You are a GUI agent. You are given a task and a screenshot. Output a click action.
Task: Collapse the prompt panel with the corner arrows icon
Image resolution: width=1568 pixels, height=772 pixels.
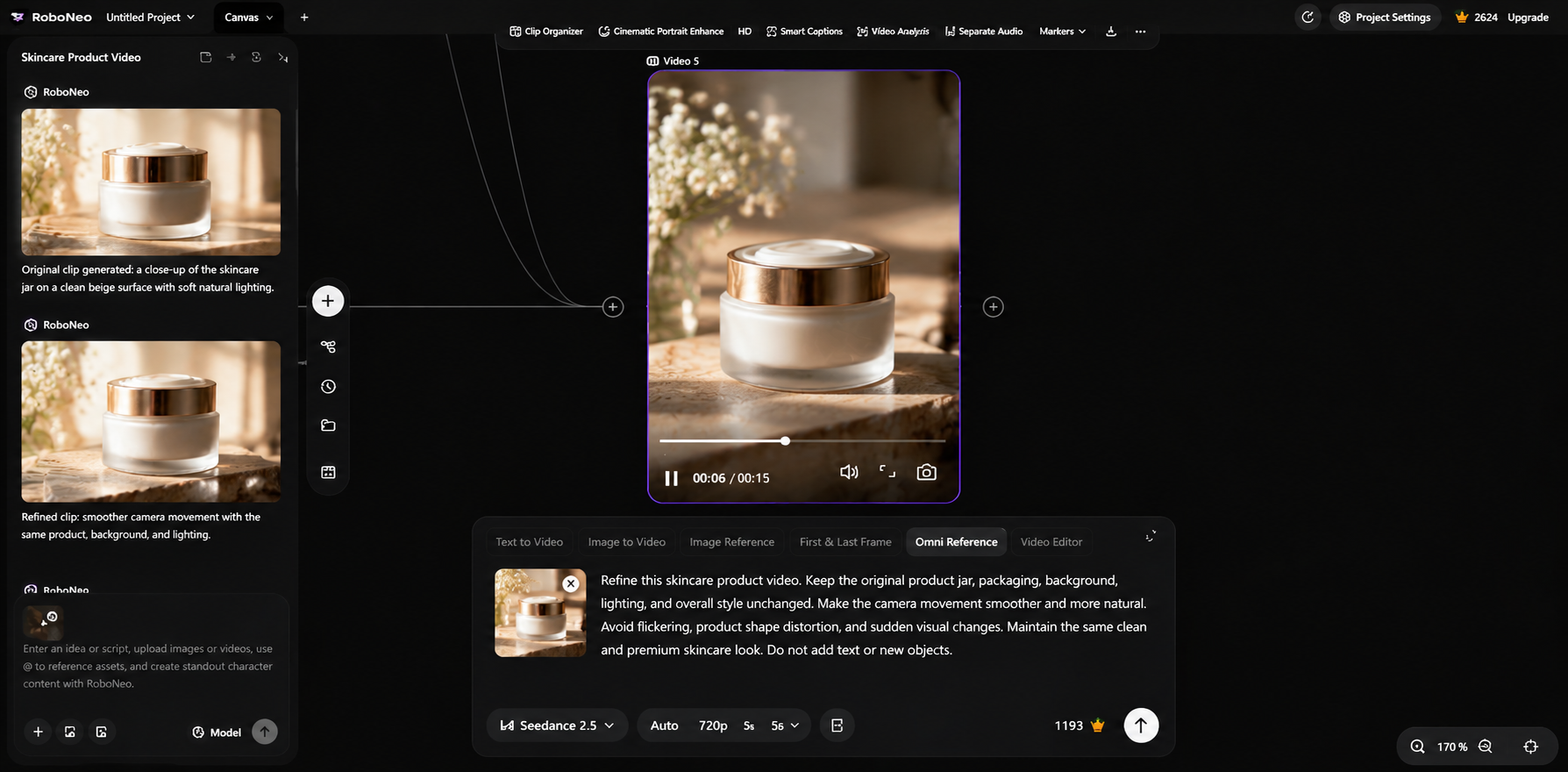point(1151,536)
